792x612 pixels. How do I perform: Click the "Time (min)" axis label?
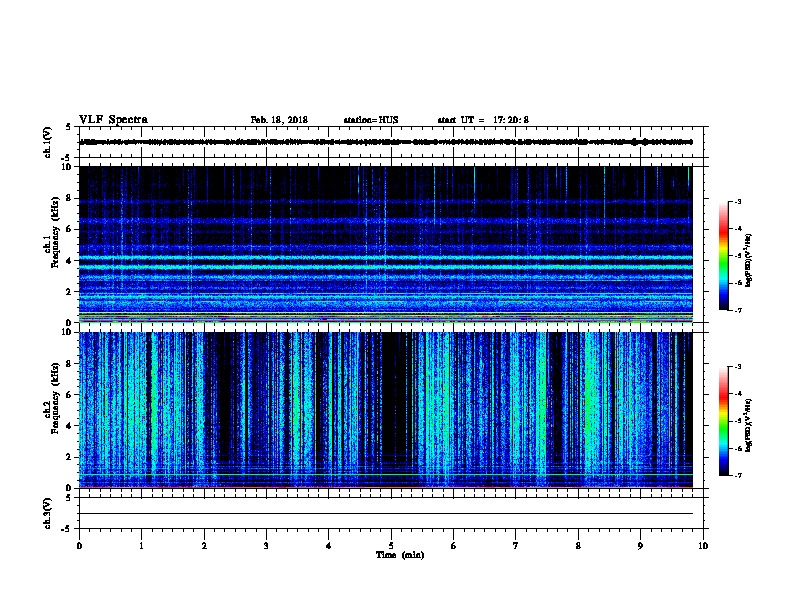400,555
